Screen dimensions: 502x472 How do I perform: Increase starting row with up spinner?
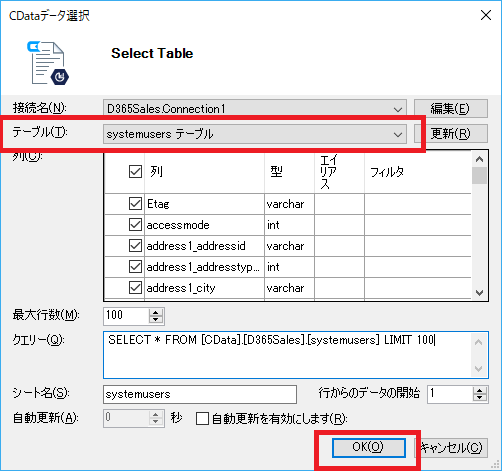(479, 391)
